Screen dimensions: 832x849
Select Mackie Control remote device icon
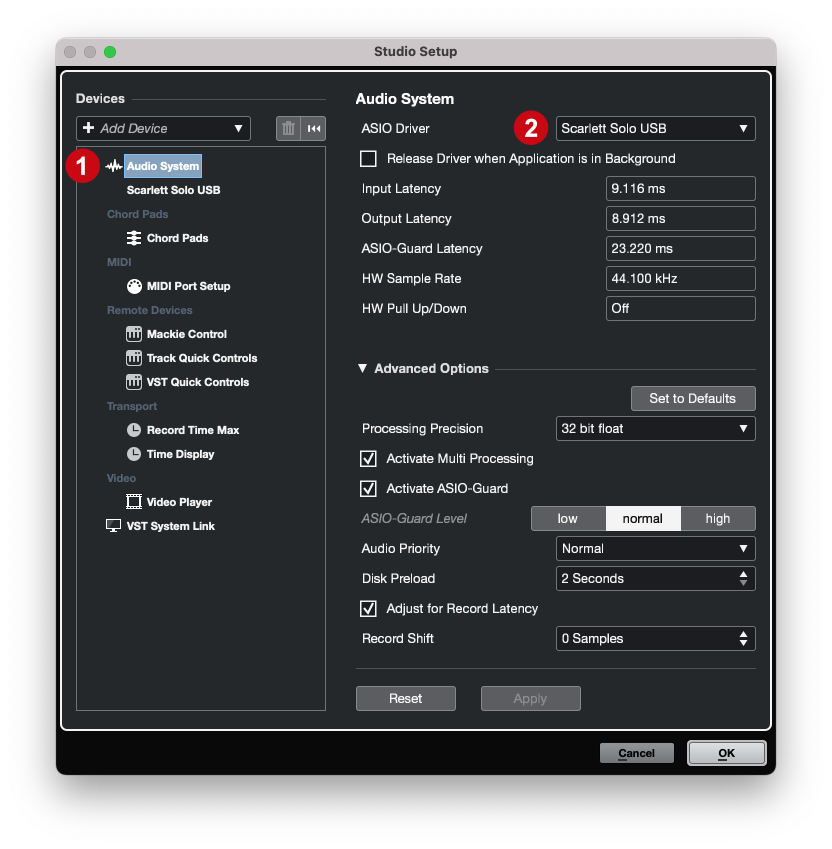134,334
